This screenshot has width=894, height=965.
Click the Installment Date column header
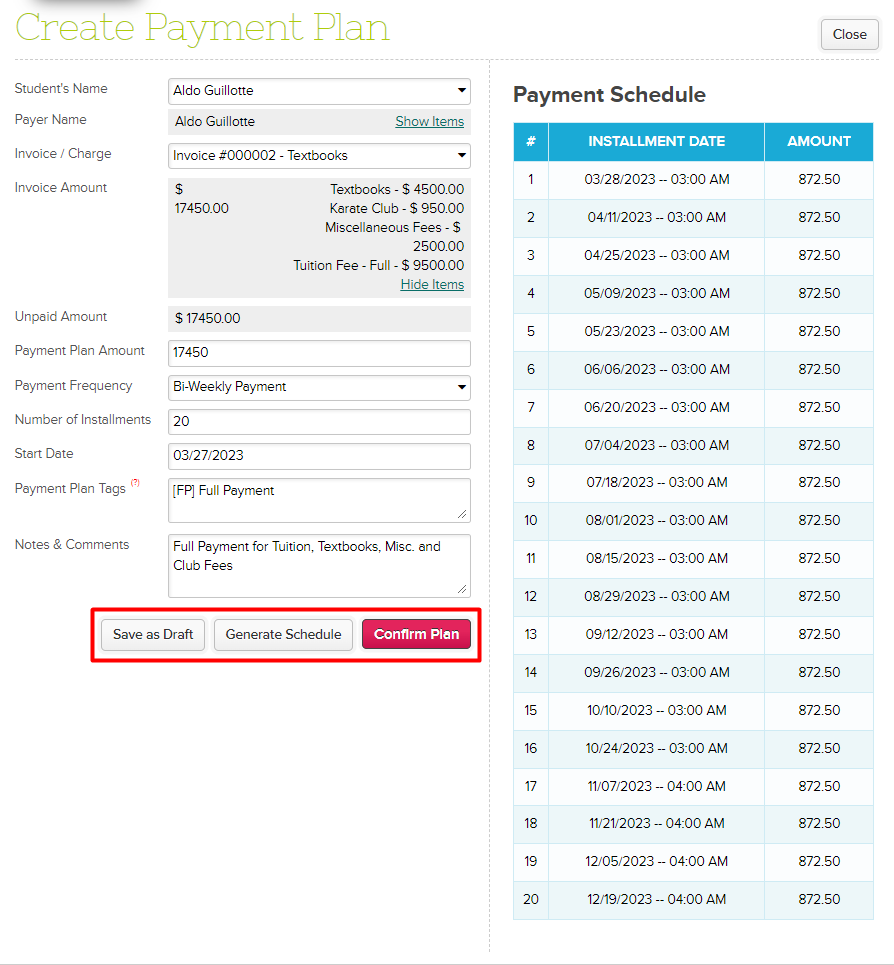pyautogui.click(x=656, y=142)
